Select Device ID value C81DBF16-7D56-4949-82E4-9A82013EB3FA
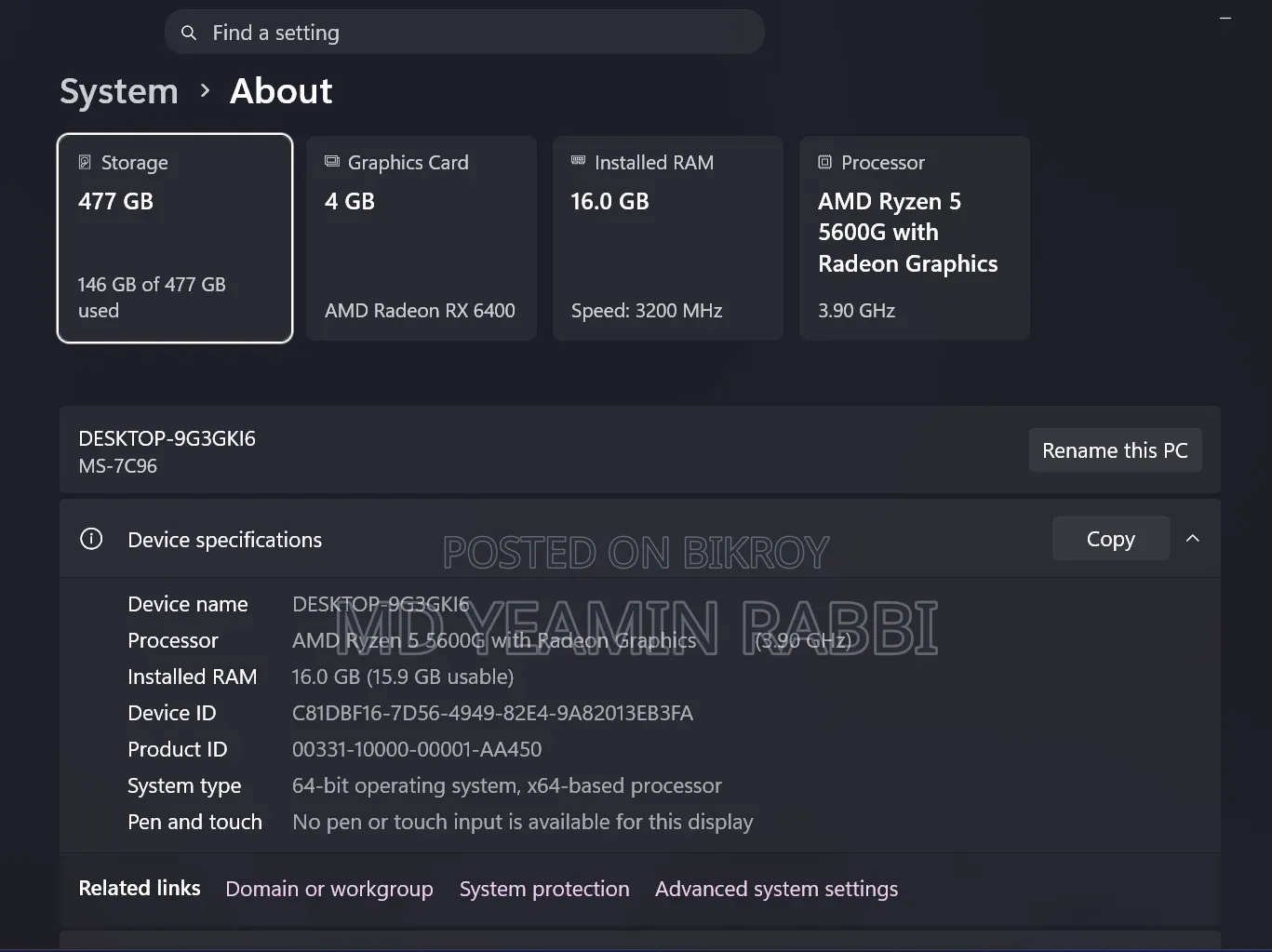Viewport: 1272px width, 952px height. coord(493,713)
